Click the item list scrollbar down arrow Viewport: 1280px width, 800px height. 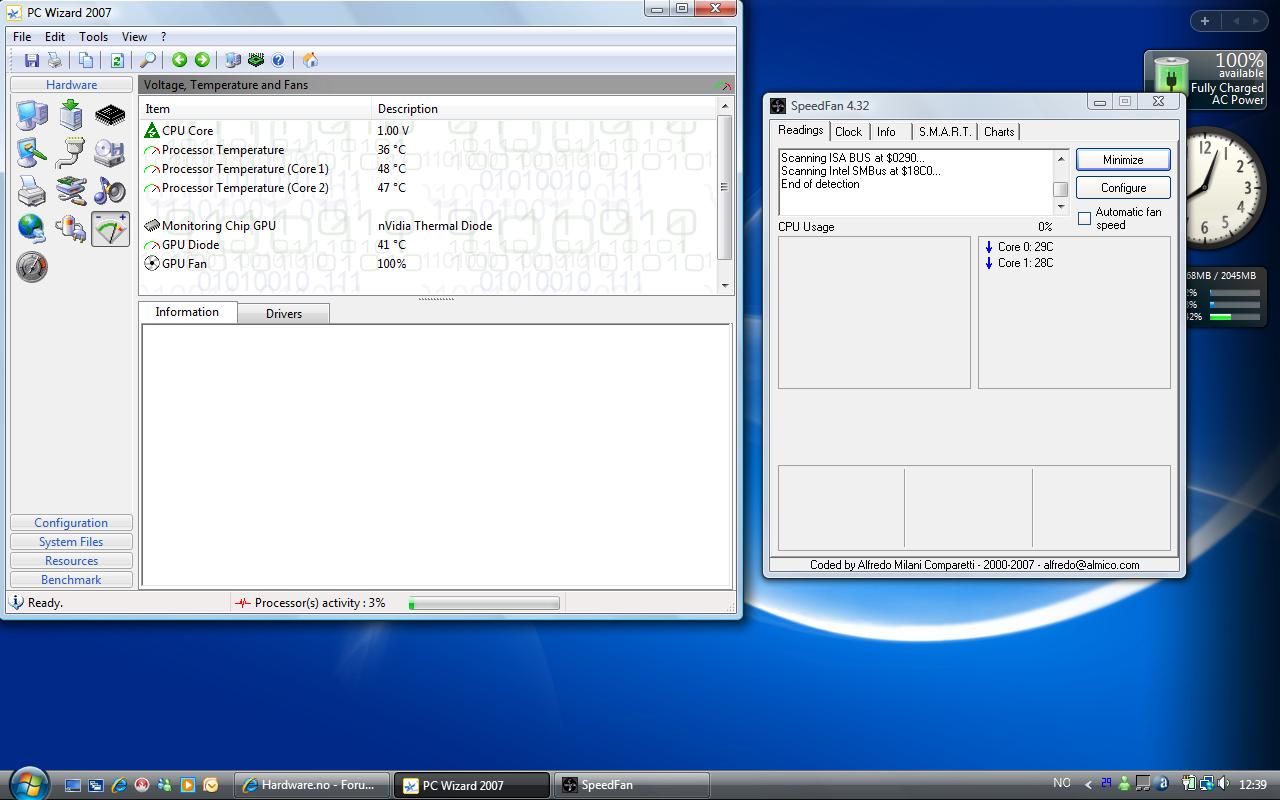(x=726, y=285)
